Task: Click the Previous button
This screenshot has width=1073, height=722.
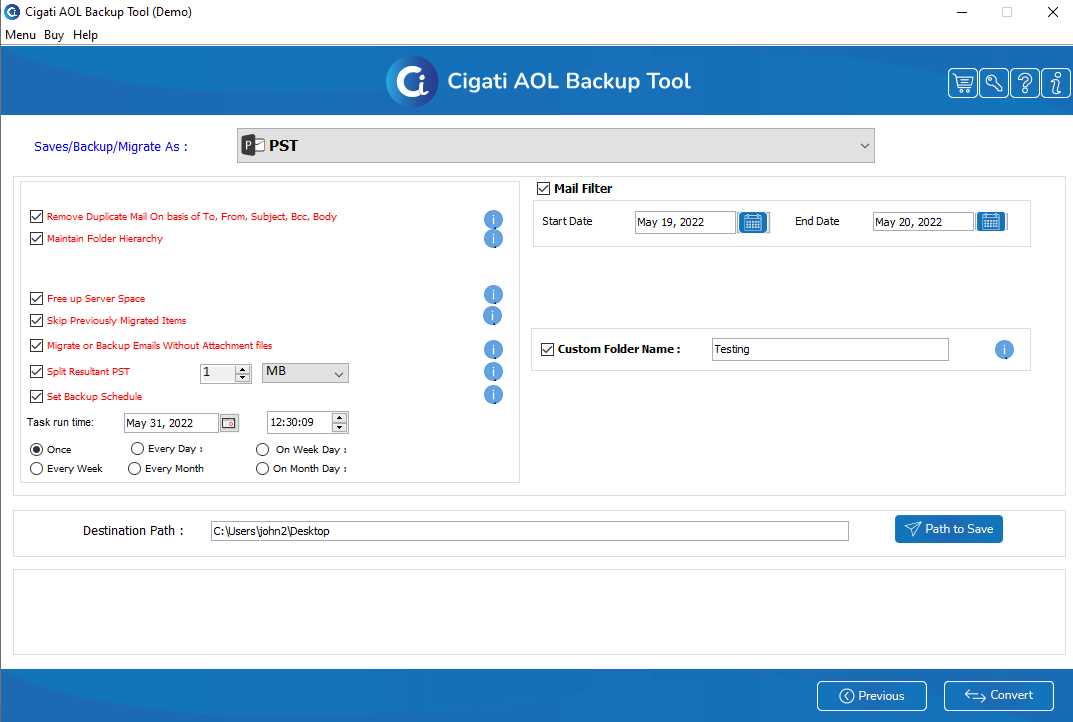Action: (872, 696)
